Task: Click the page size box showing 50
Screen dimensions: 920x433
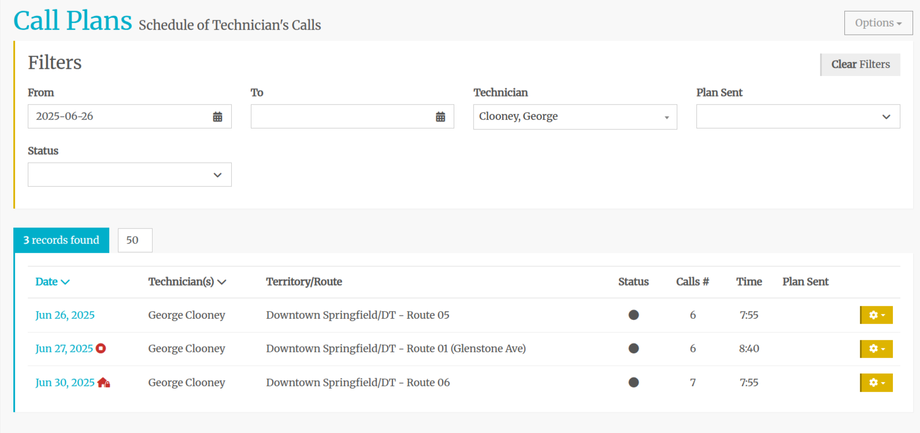Action: click(134, 240)
